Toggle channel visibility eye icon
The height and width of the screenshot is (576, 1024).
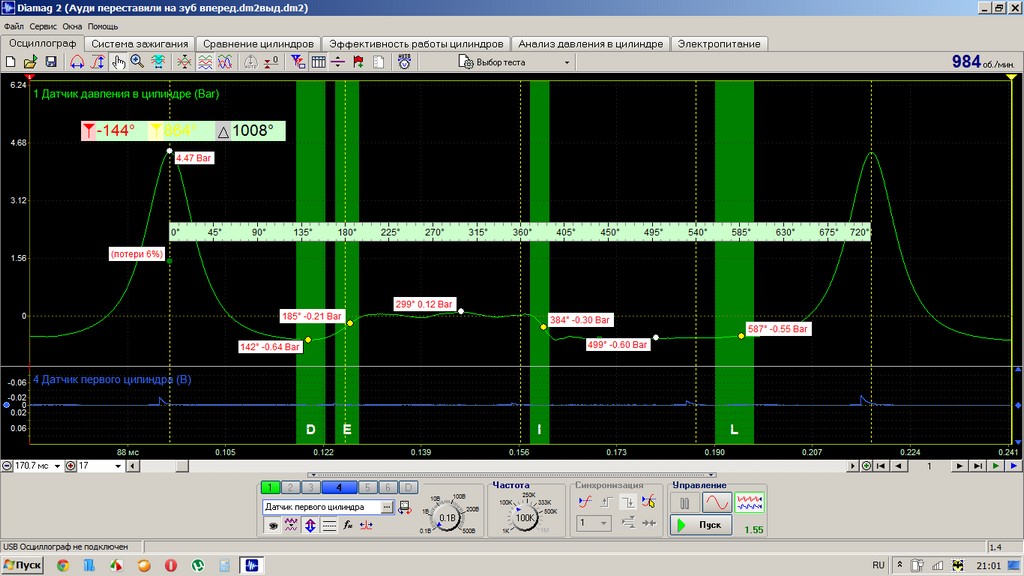tap(272, 525)
